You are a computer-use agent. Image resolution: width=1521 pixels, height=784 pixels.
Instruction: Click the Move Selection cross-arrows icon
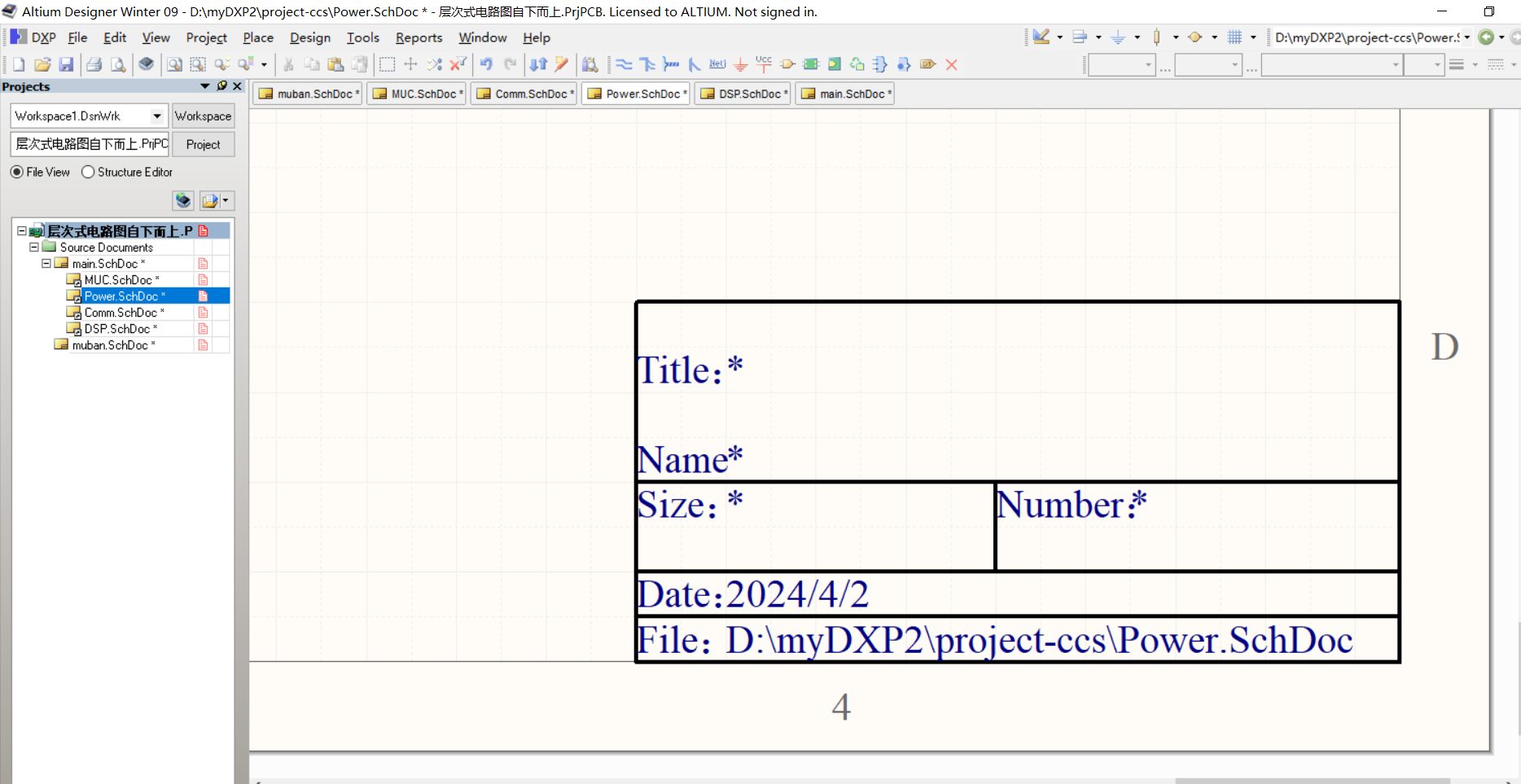pyautogui.click(x=411, y=64)
